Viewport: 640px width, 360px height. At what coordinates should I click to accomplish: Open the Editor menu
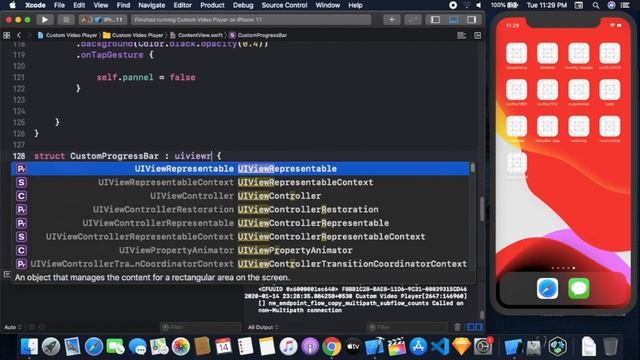click(182, 5)
